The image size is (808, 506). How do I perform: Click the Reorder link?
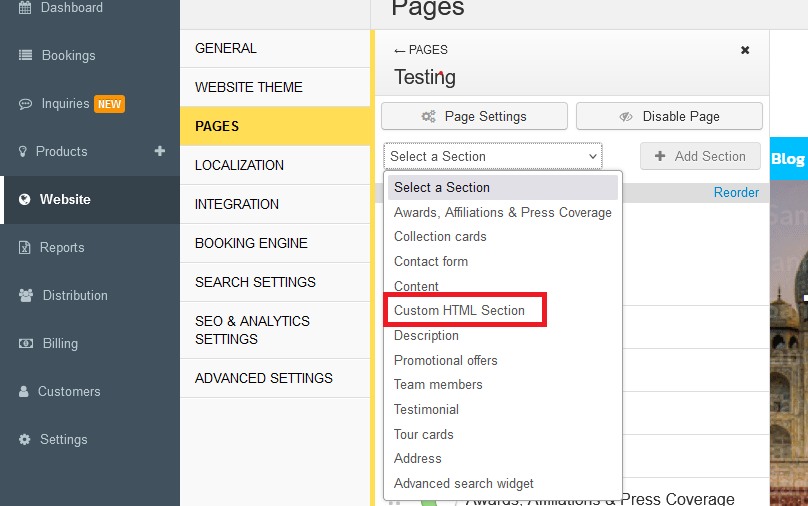[x=736, y=192]
